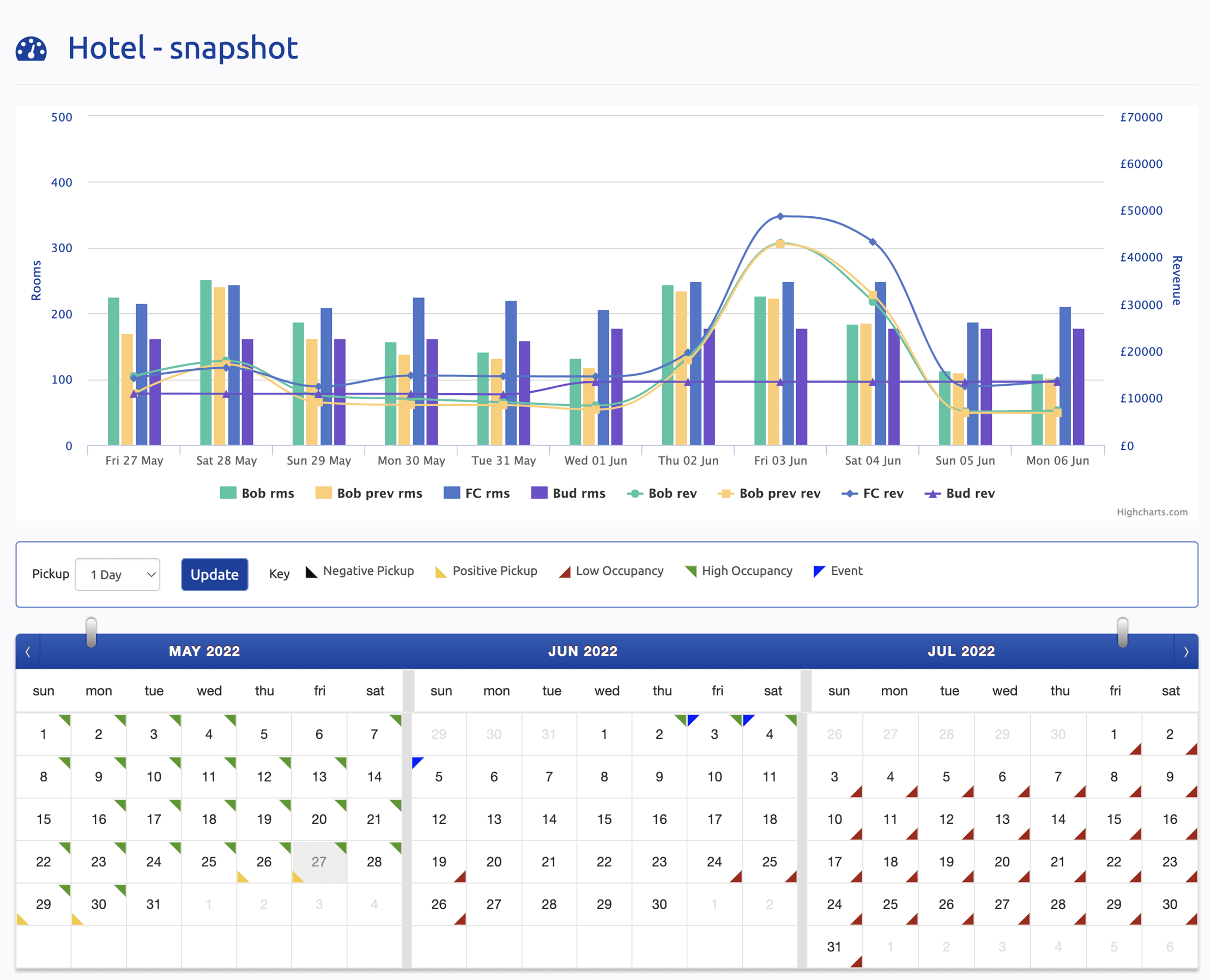Go to next month with right chevron
This screenshot has height=980, width=1211.
(1185, 652)
